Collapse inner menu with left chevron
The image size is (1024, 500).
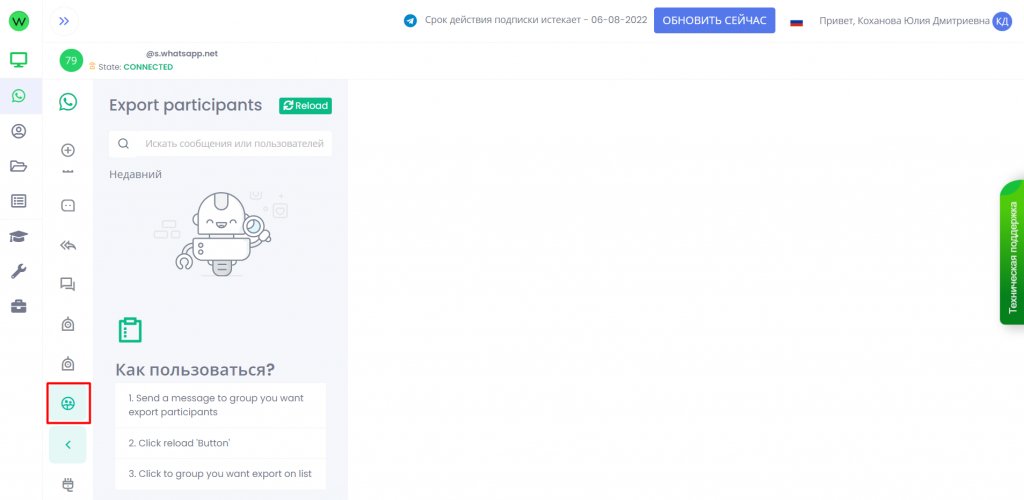tap(68, 445)
